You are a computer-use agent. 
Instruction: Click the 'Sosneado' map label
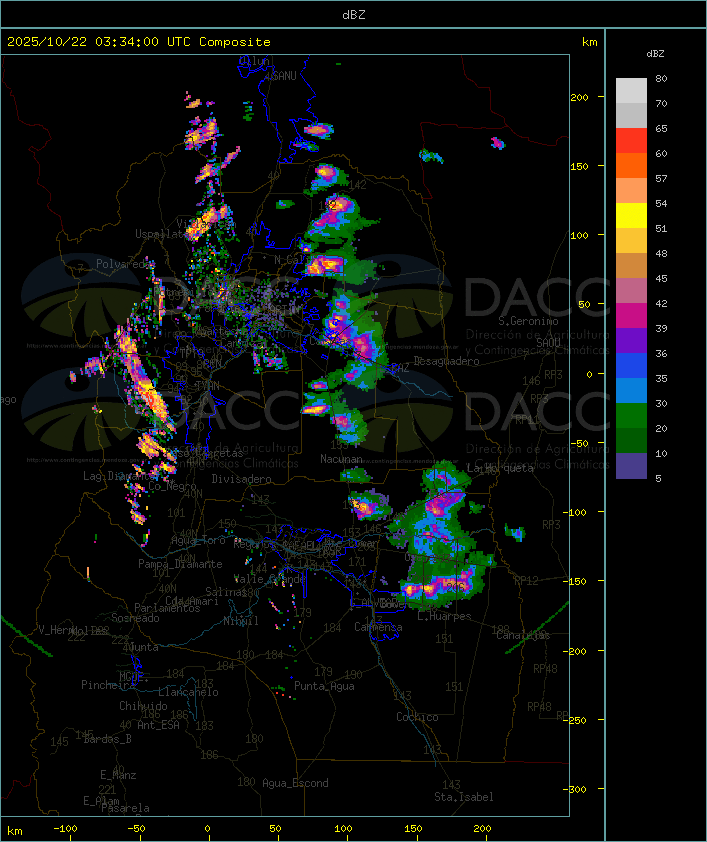[x=135, y=618]
